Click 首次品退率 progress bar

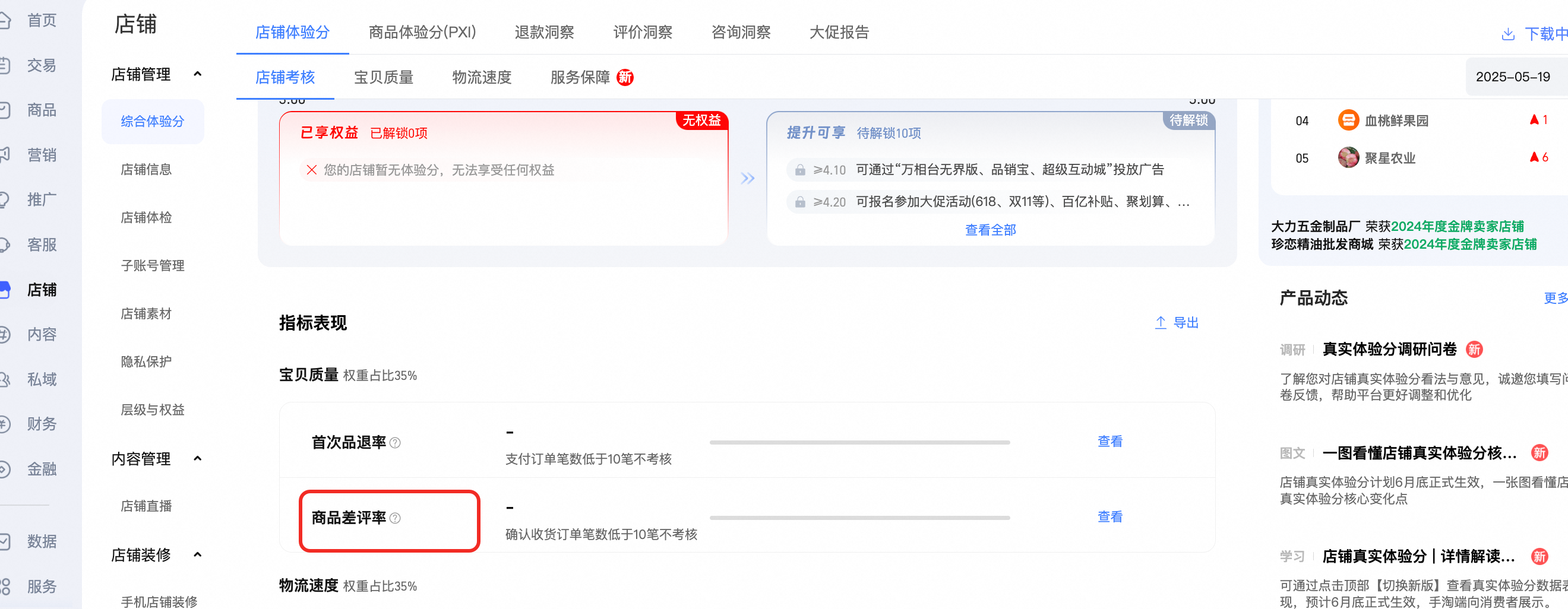[859, 443]
